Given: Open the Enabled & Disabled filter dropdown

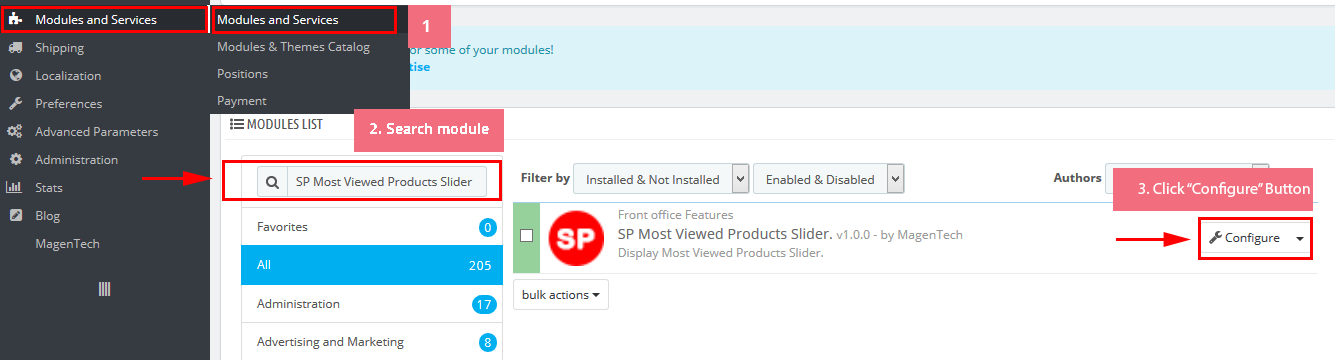Looking at the screenshot, I should coord(829,179).
